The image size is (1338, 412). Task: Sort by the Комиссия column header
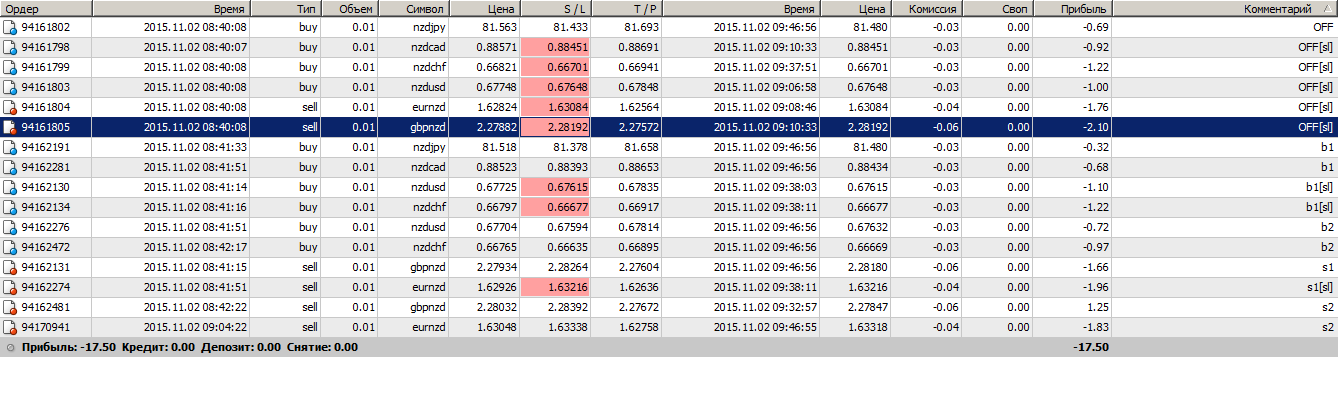click(926, 8)
